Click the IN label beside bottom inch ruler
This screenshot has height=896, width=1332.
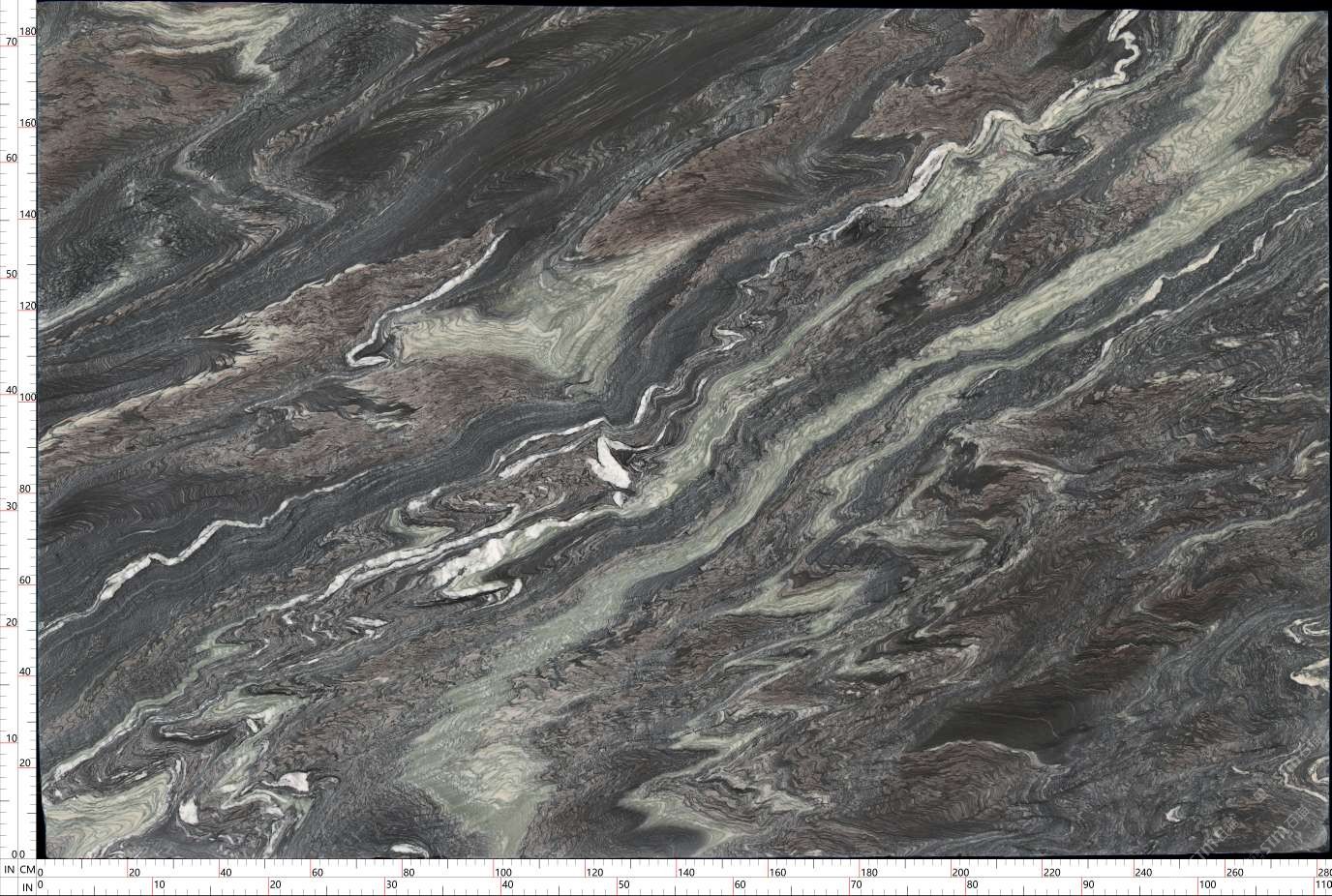click(x=27, y=886)
